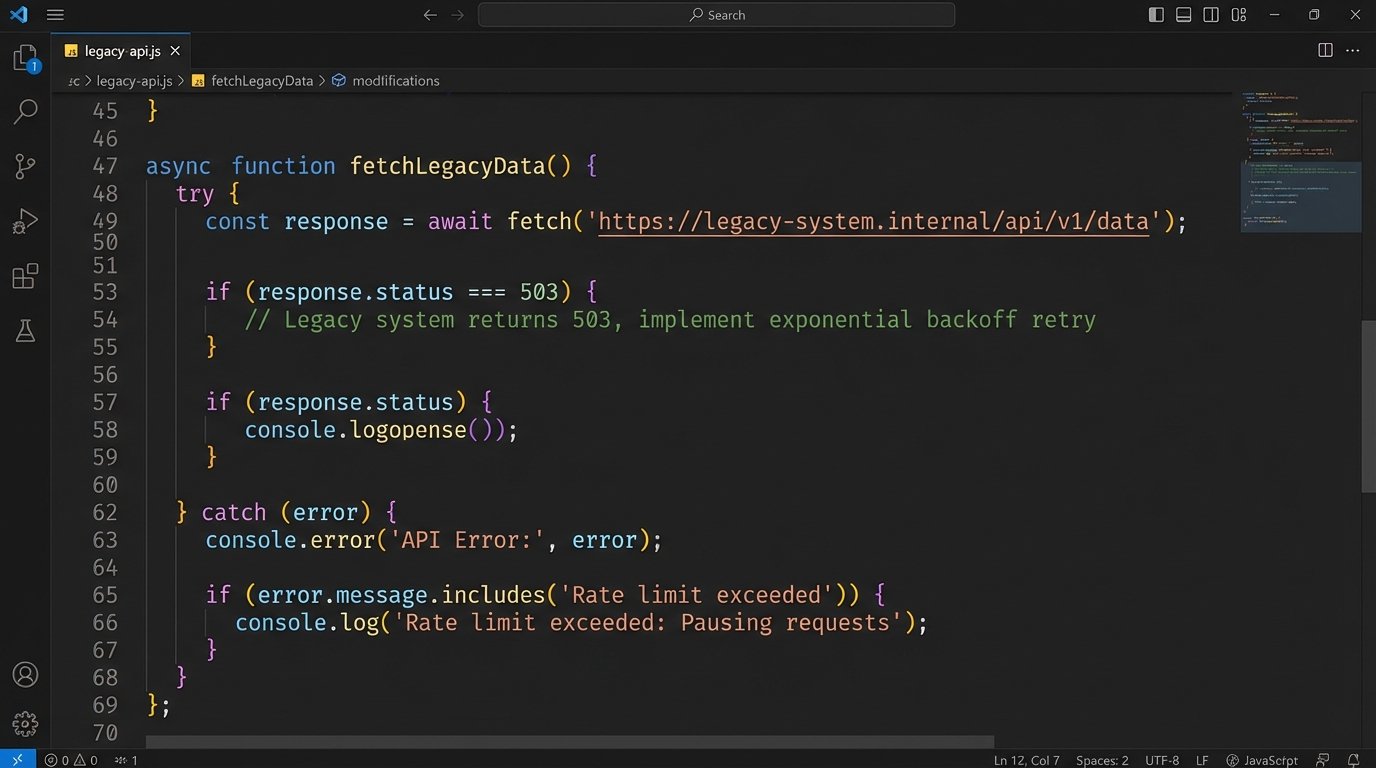1376x768 pixels.
Task: Select the legacy-api.js editor tab
Action: click(x=122, y=50)
